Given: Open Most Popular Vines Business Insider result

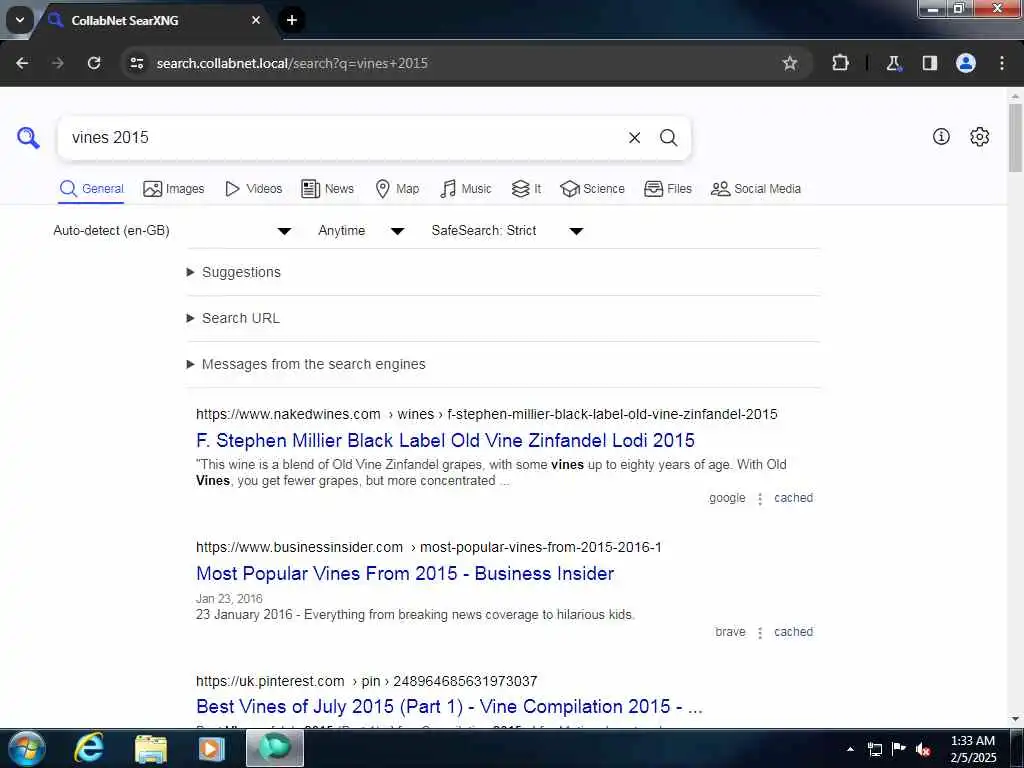Looking at the screenshot, I should tap(405, 573).
